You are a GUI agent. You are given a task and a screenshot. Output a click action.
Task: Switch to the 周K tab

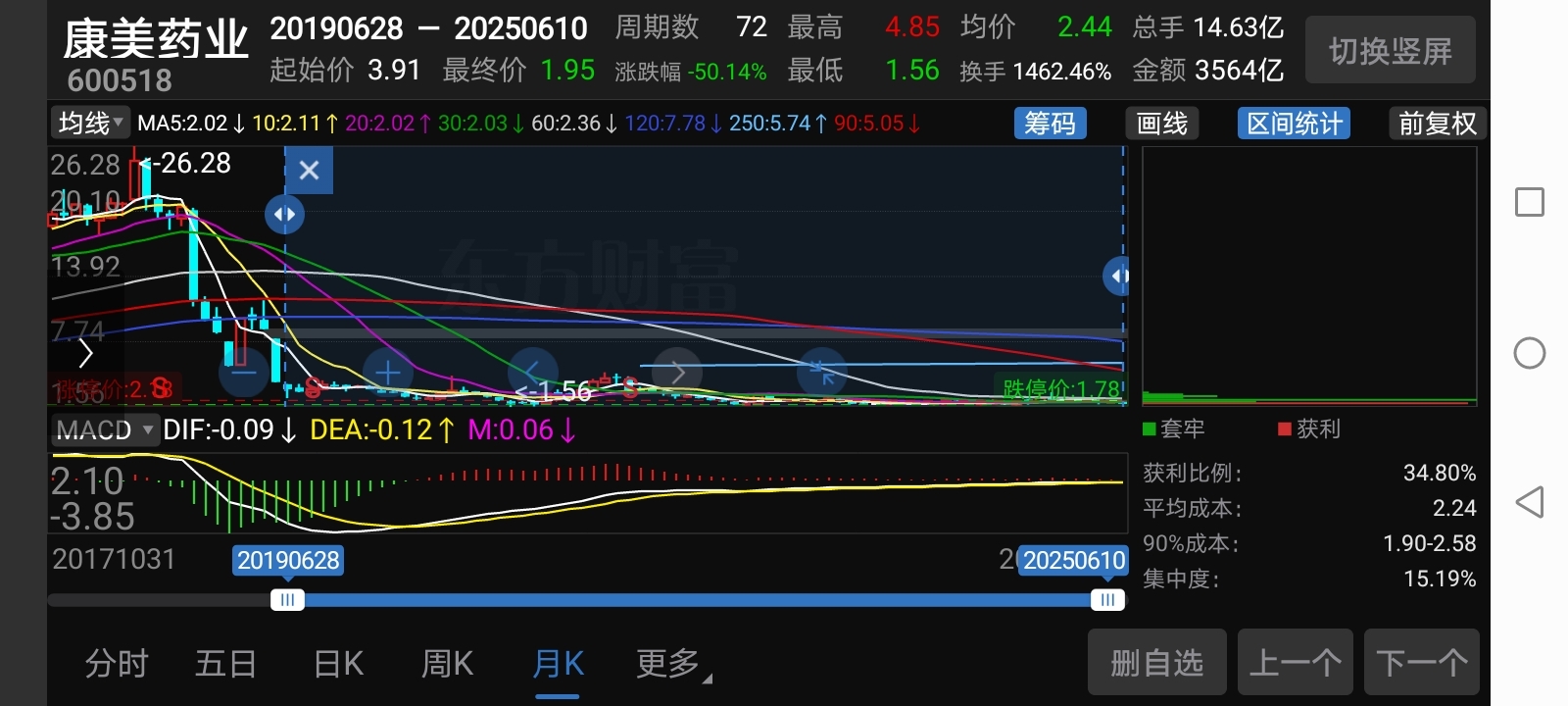coord(447,664)
